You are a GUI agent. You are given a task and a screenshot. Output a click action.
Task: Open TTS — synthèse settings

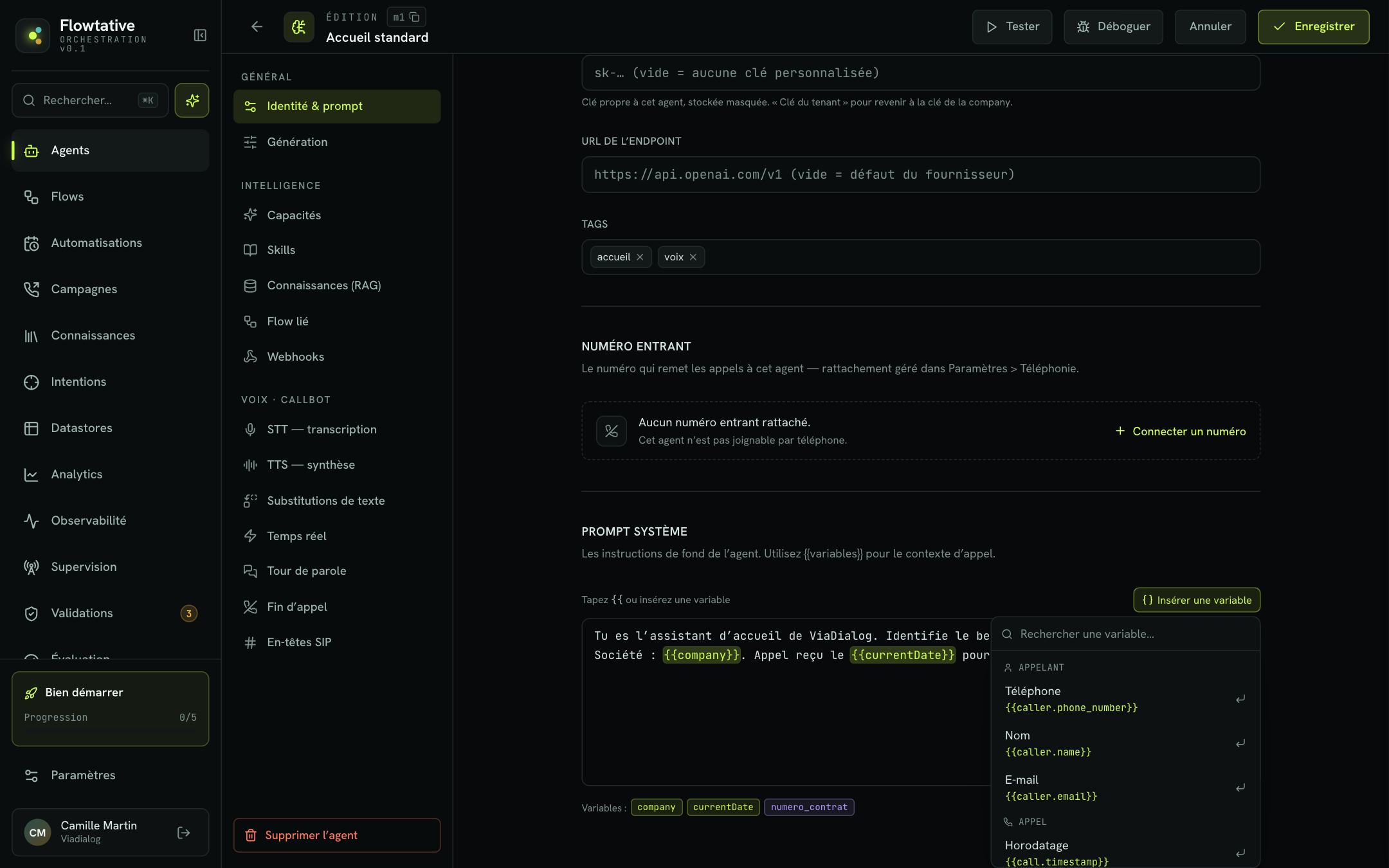click(x=337, y=465)
